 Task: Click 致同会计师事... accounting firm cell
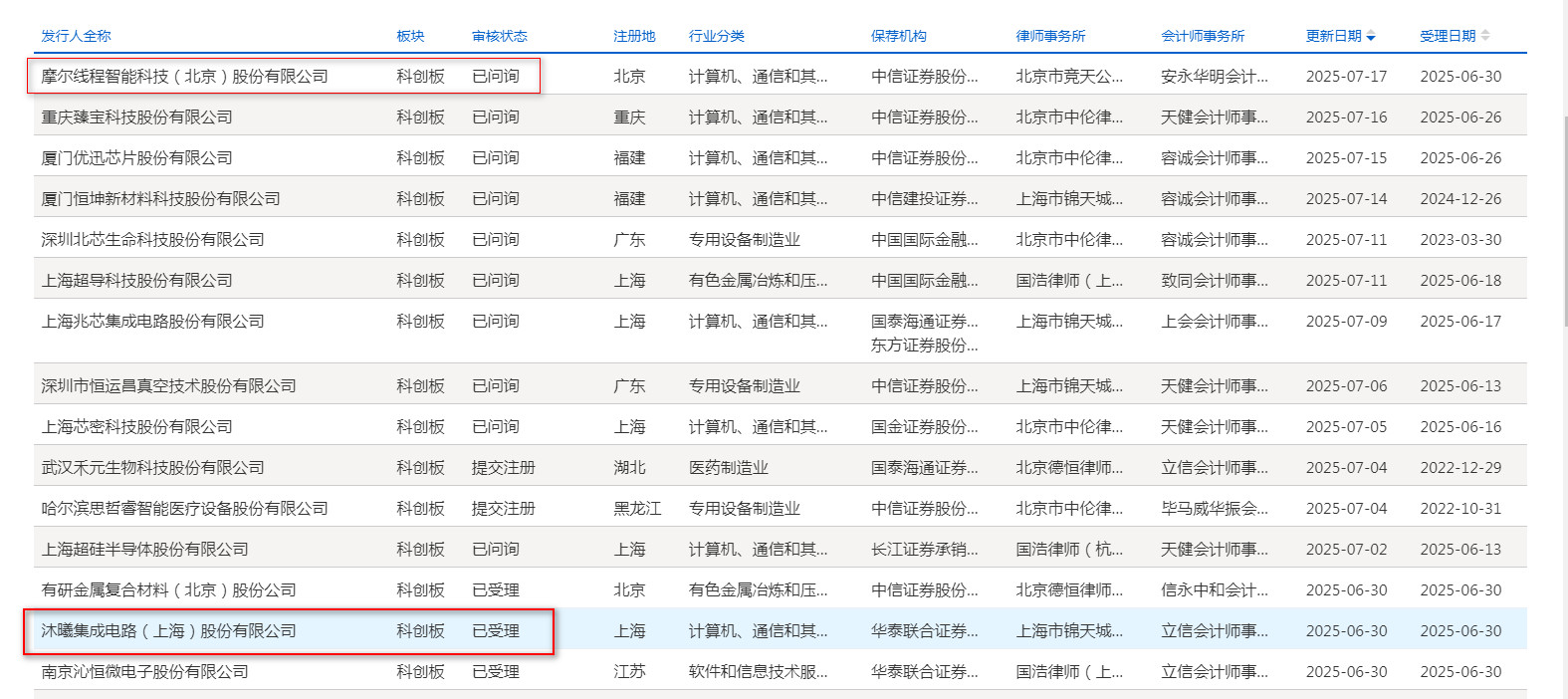[1215, 281]
